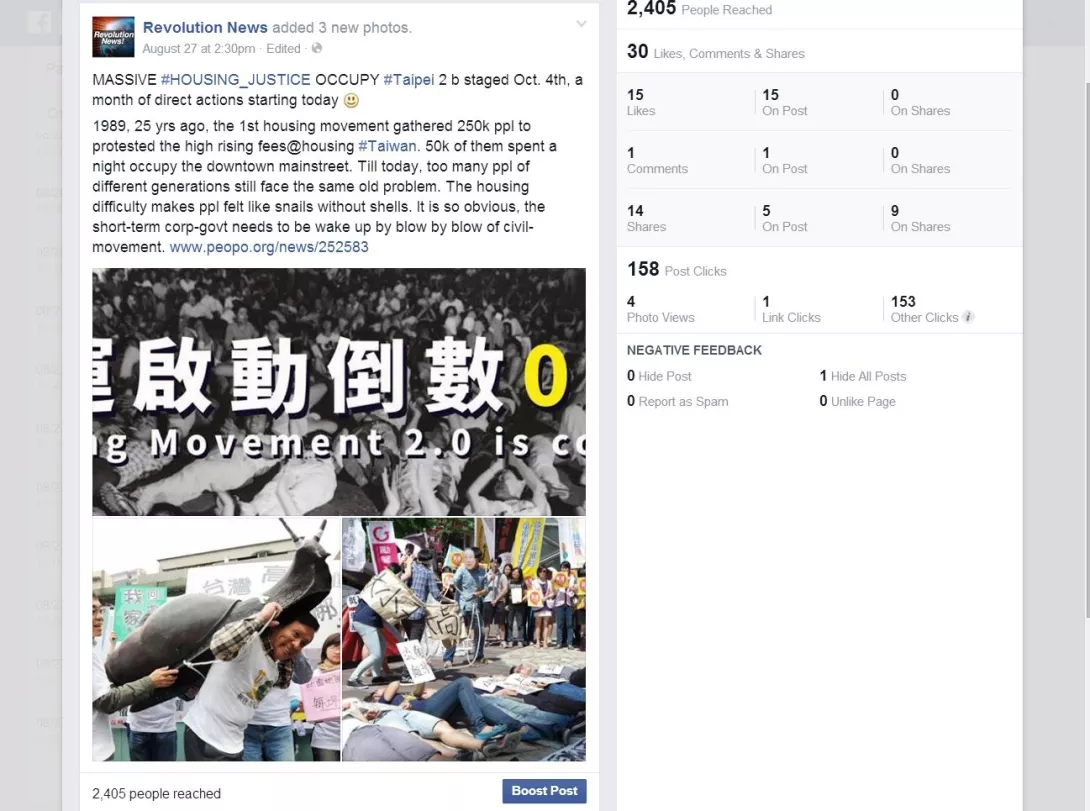The image size is (1090, 811).
Task: Click the 2,405 people reached text
Action: coord(156,794)
